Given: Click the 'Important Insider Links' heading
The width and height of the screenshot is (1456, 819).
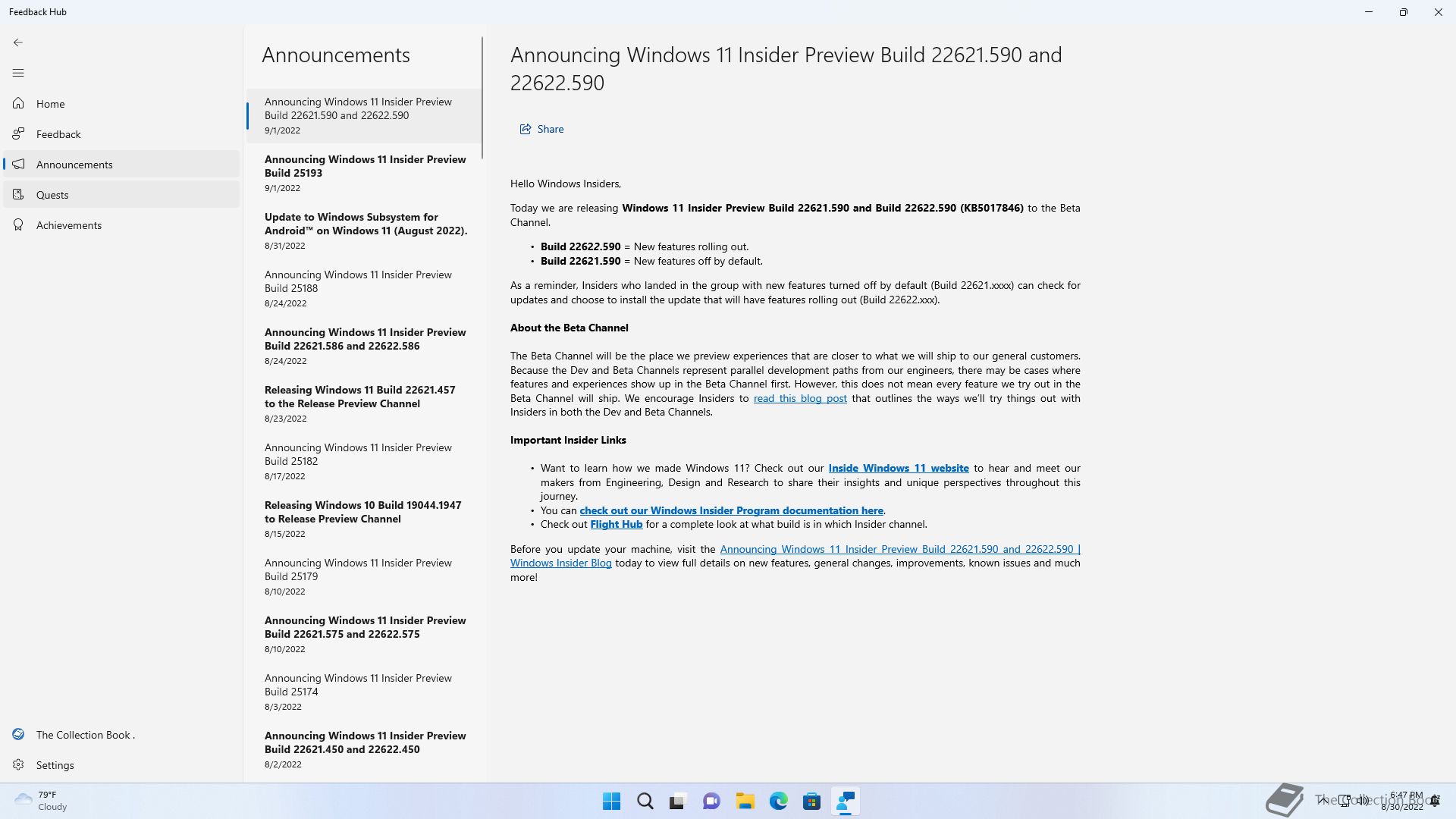Looking at the screenshot, I should click(568, 440).
